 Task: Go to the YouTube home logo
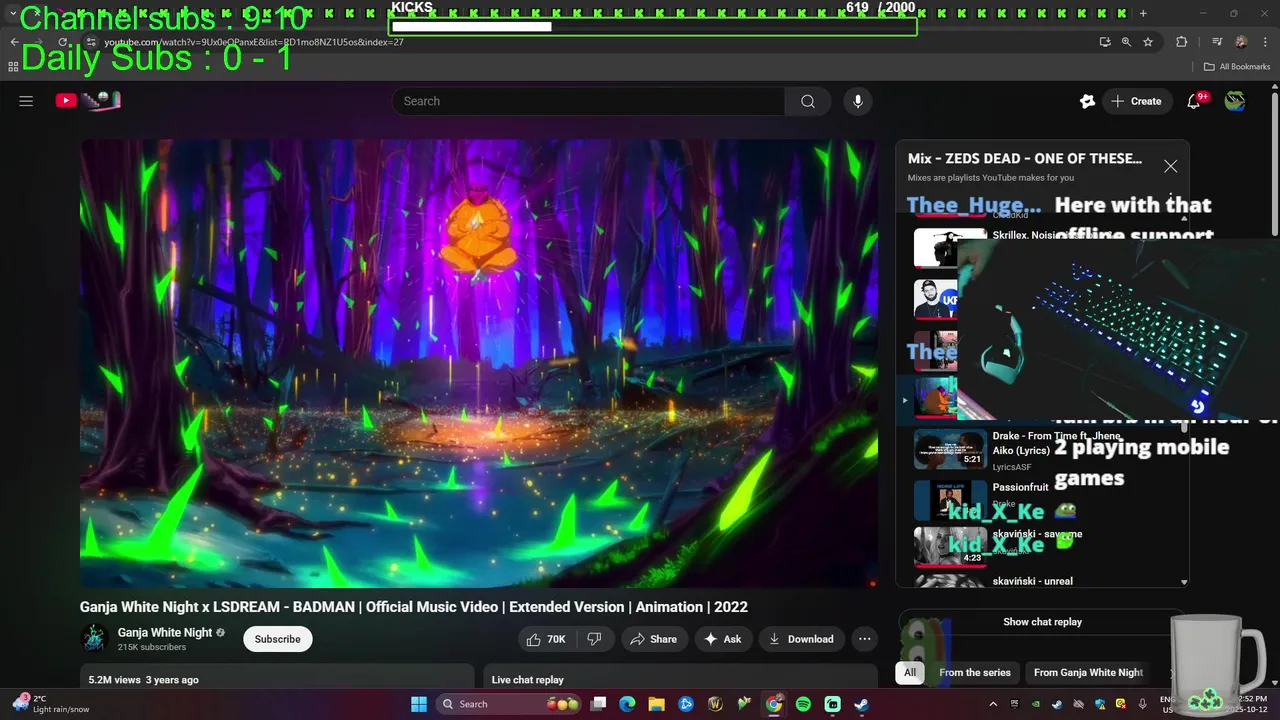coord(88,100)
